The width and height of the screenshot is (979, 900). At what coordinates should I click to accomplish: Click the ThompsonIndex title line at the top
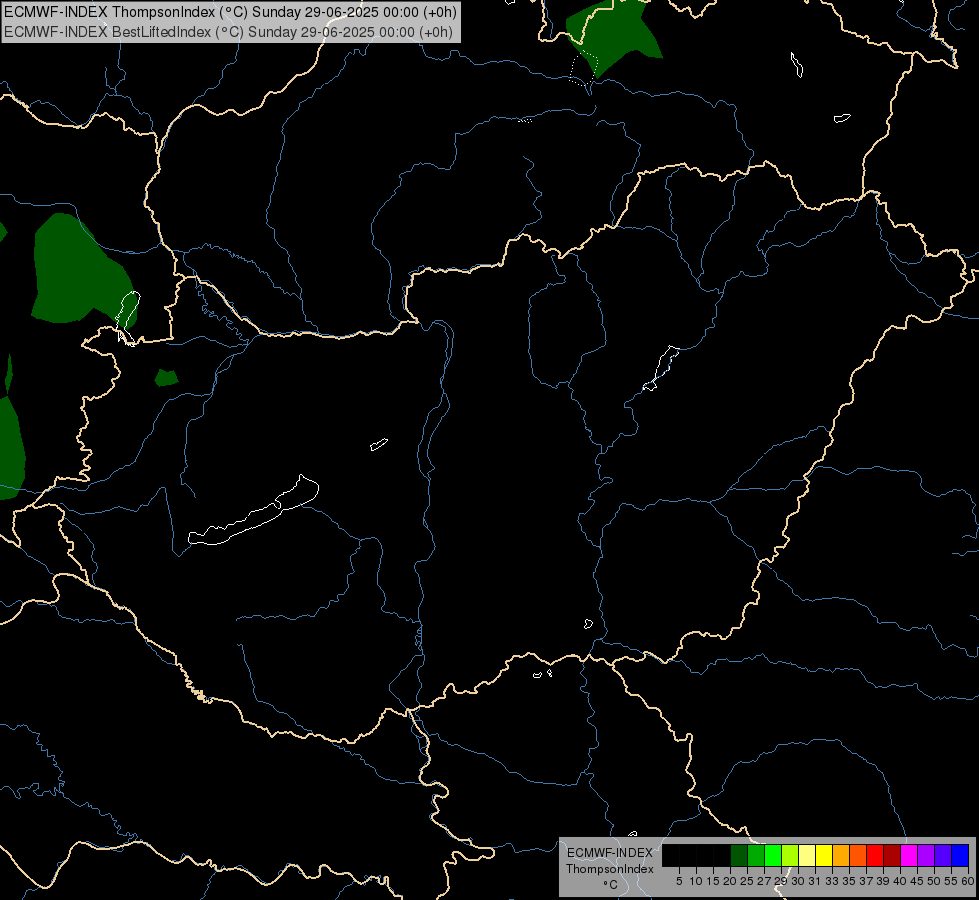tap(230, 12)
